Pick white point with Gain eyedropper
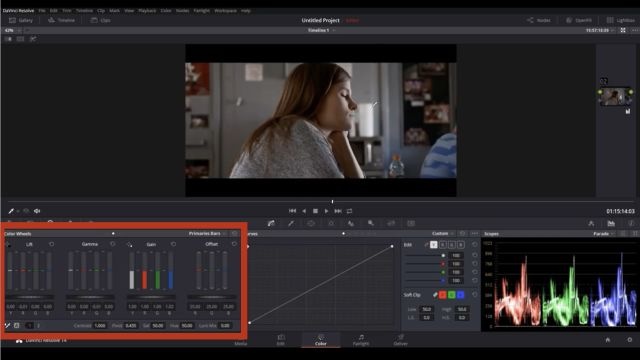The height and width of the screenshot is (360, 640). click(x=129, y=244)
